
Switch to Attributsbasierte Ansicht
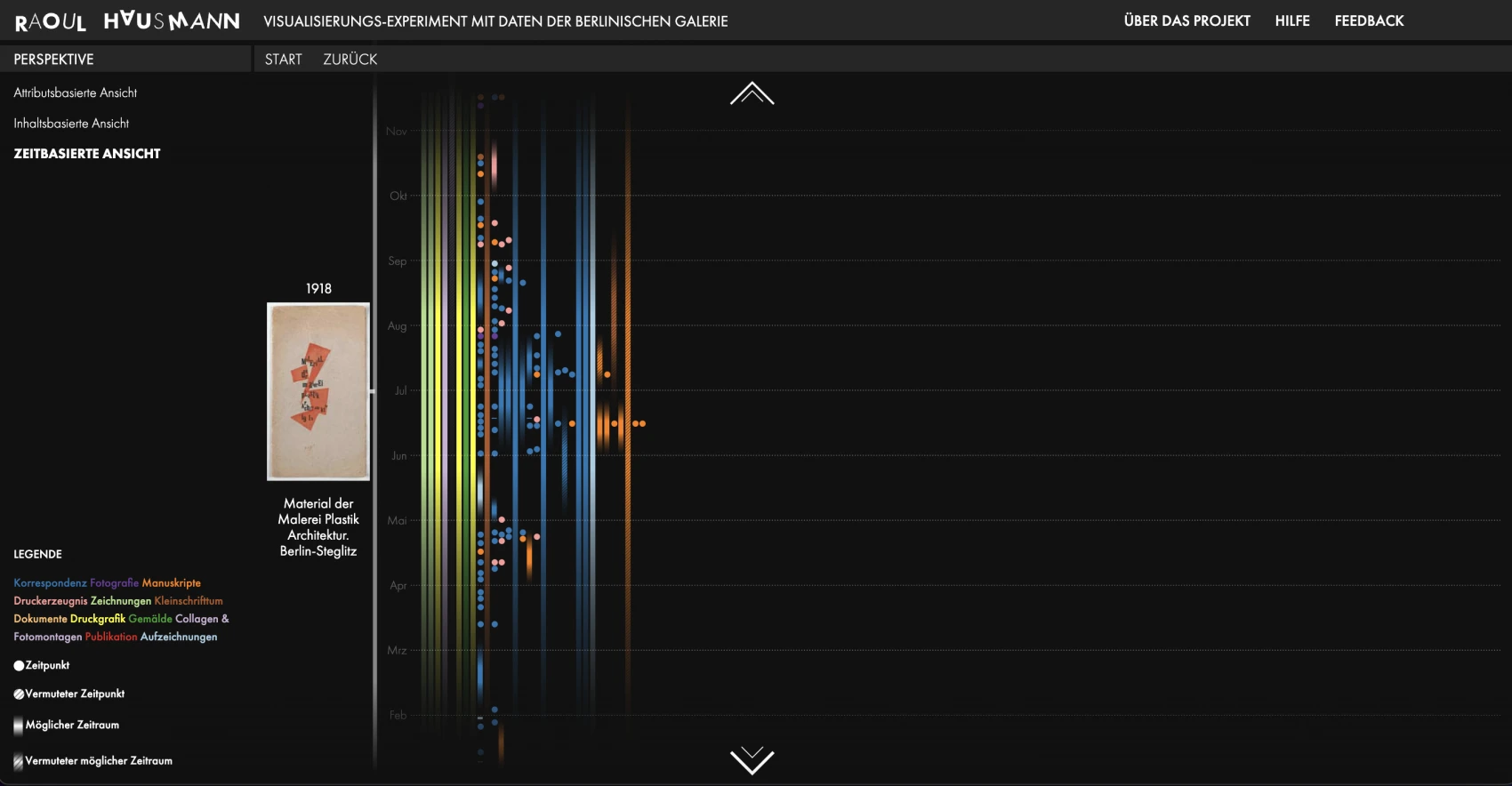76,92
